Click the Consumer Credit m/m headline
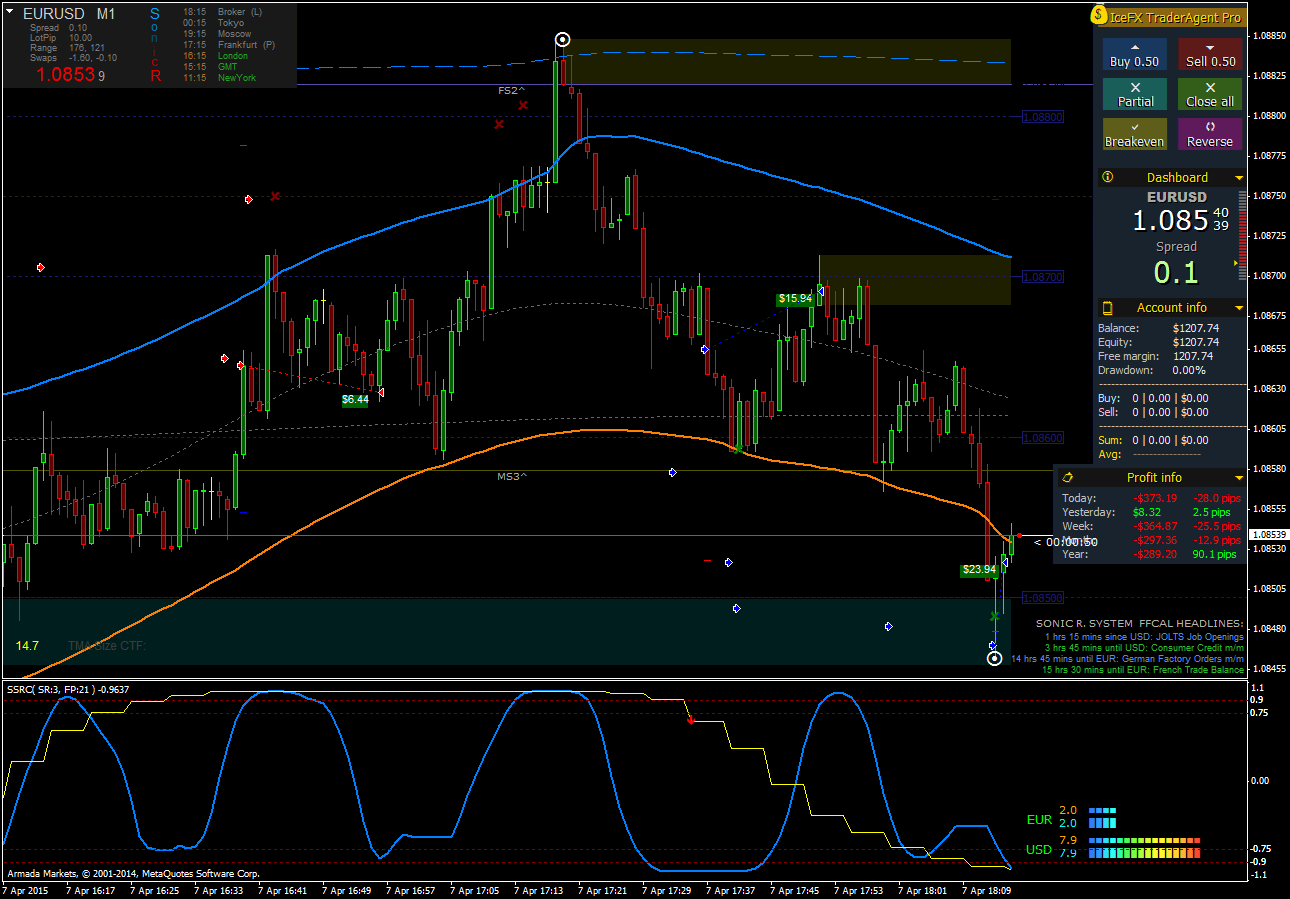Screen dimensions: 1290x899 [x=1142, y=647]
